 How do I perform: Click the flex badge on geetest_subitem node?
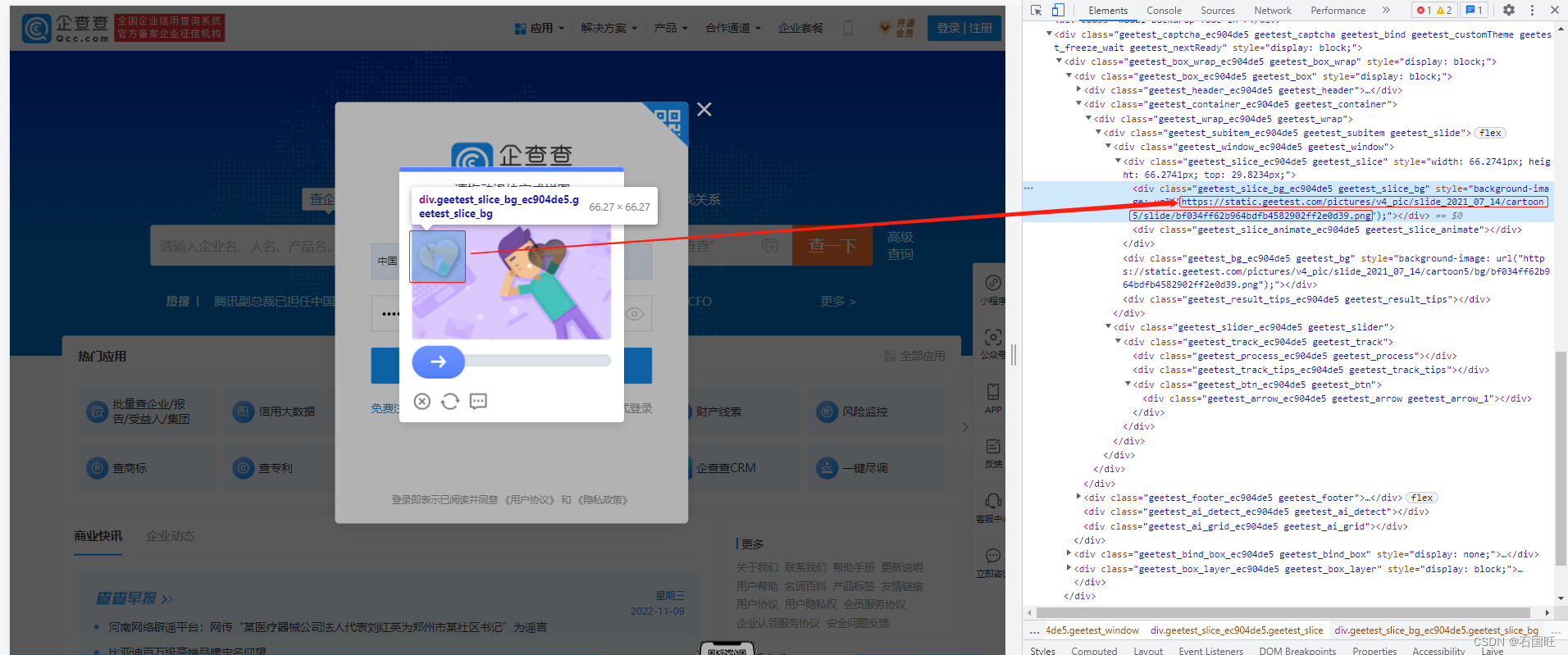point(1490,133)
